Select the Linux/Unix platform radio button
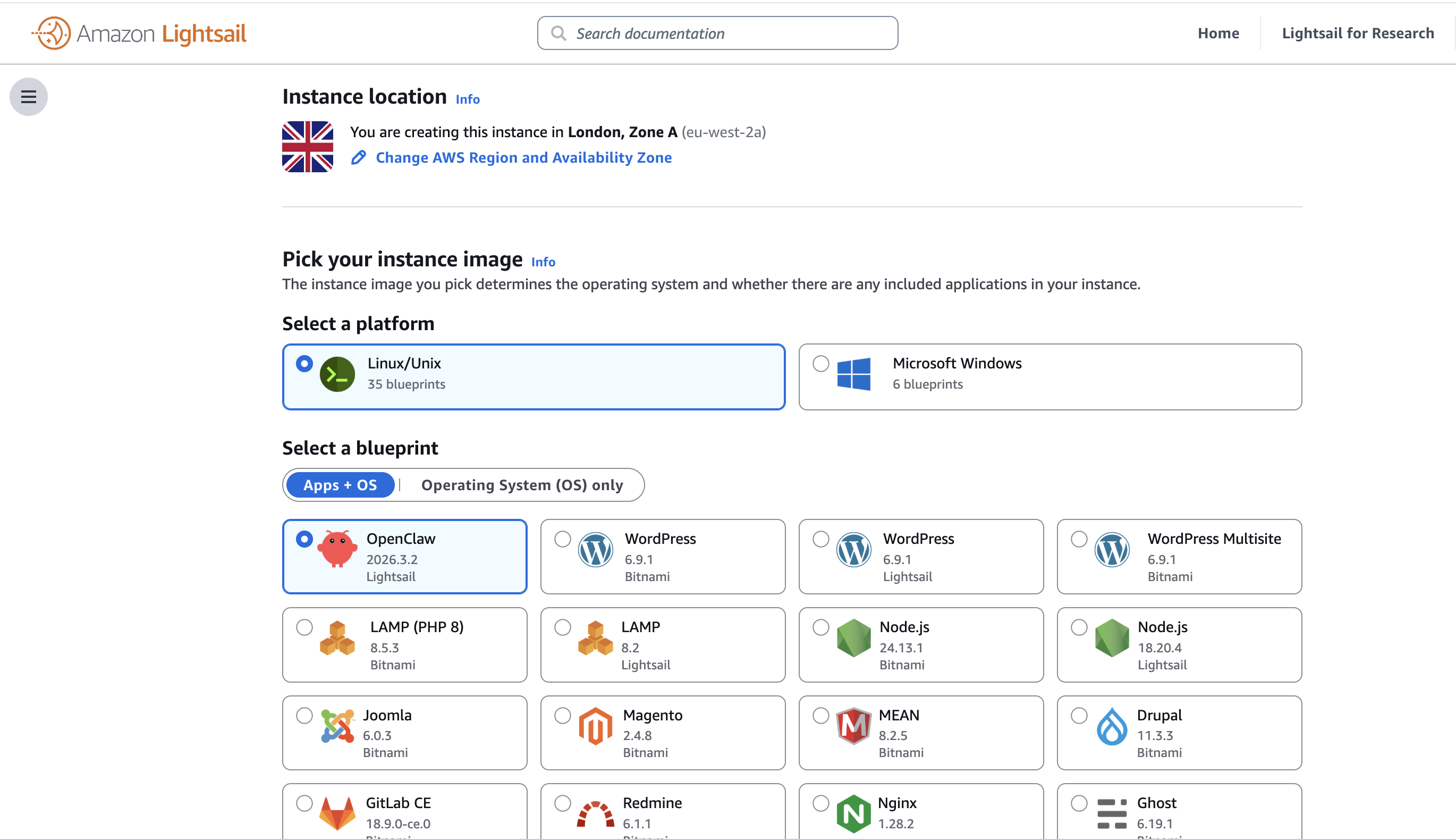 (x=304, y=364)
